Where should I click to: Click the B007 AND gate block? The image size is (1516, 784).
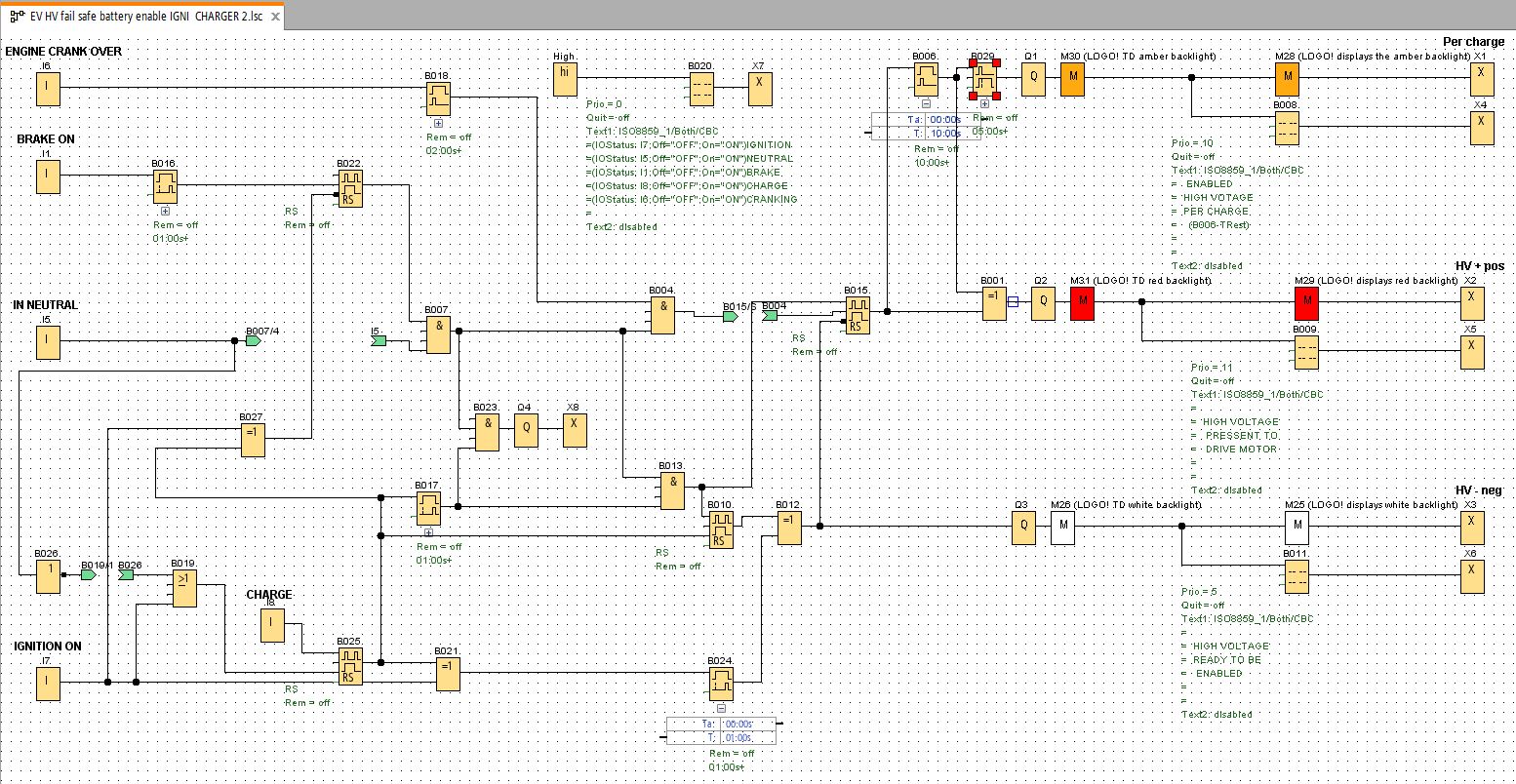[x=438, y=335]
